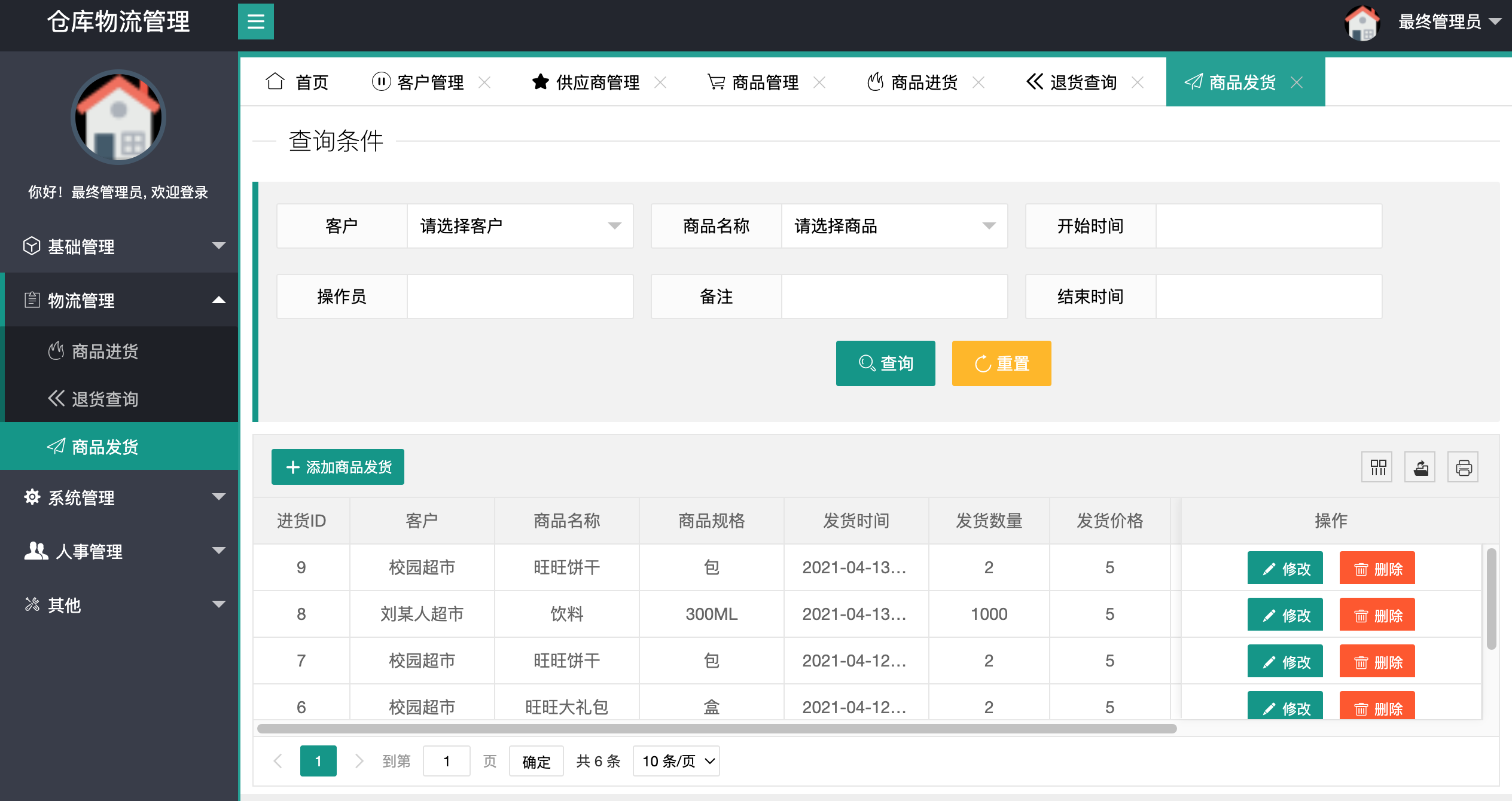The width and height of the screenshot is (1512, 801).
Task: Click the 操作员 input field
Action: (x=520, y=296)
